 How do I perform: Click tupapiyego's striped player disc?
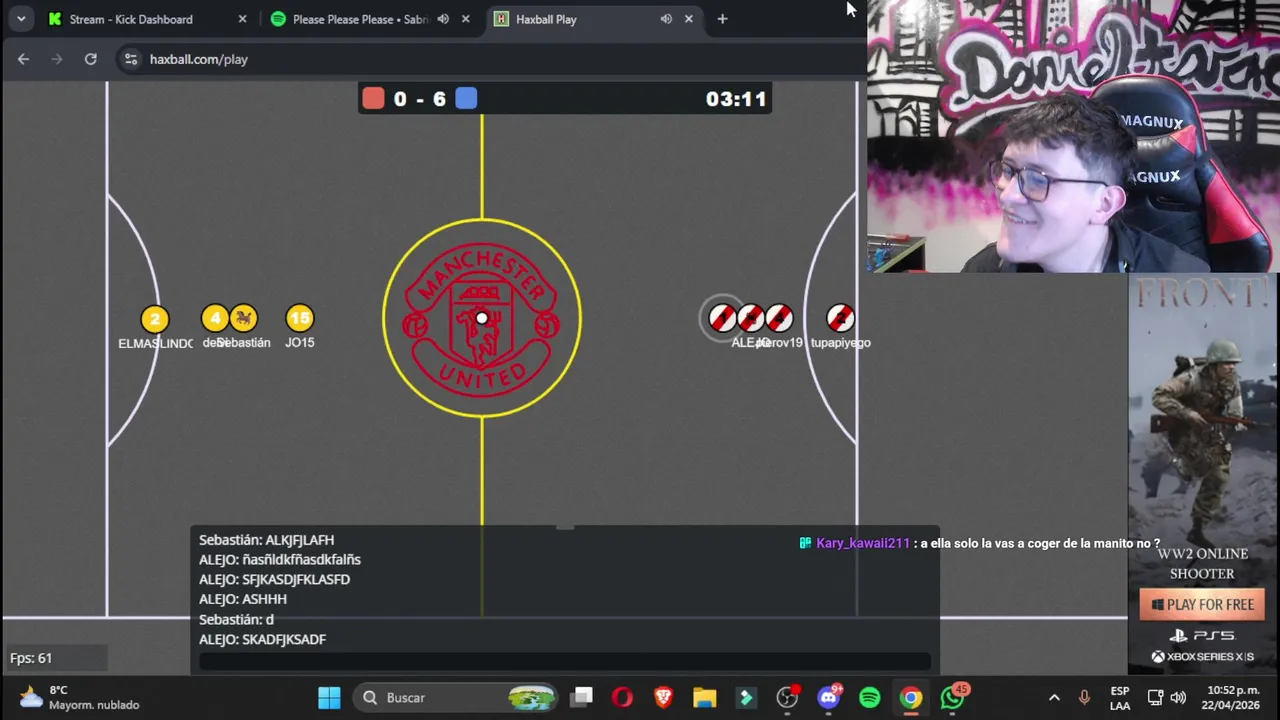click(840, 318)
